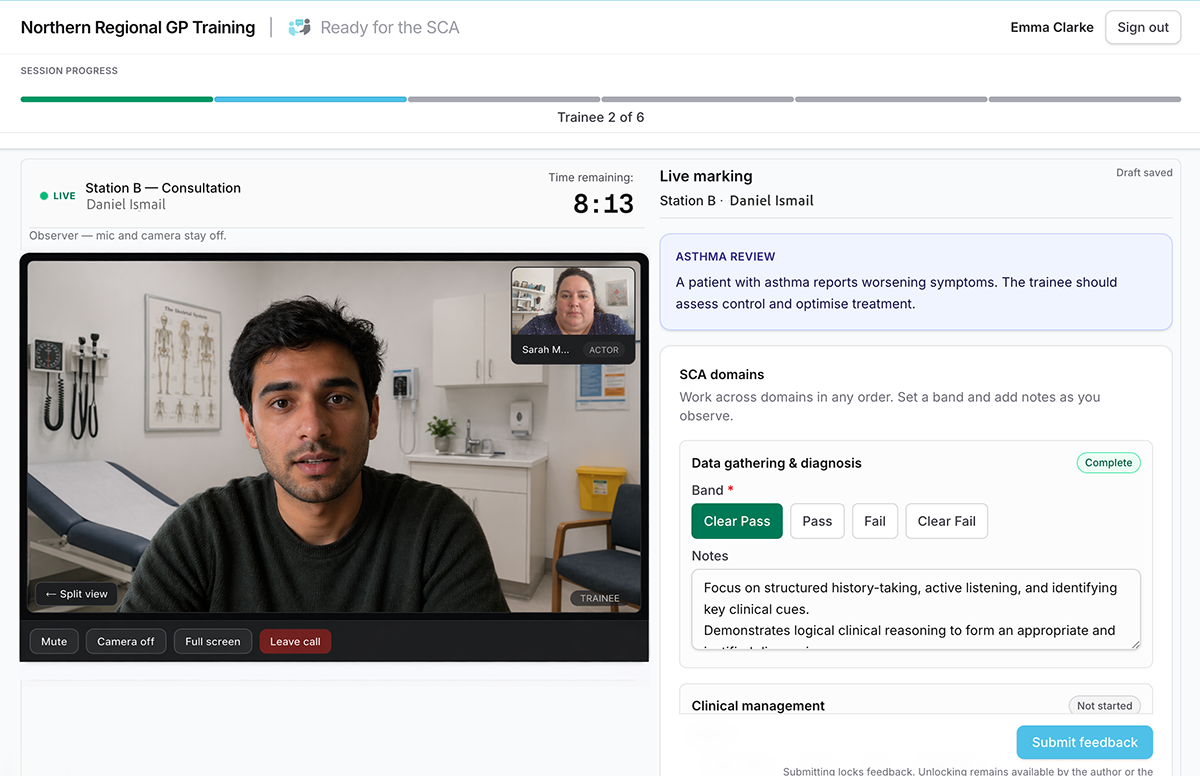Click the green progress icon for Trainee 1

[x=116, y=99]
